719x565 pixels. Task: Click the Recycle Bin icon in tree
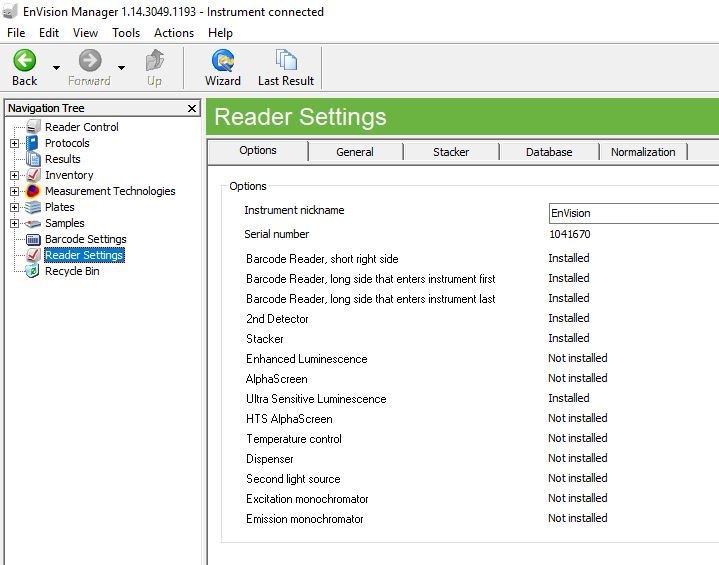pos(33,271)
